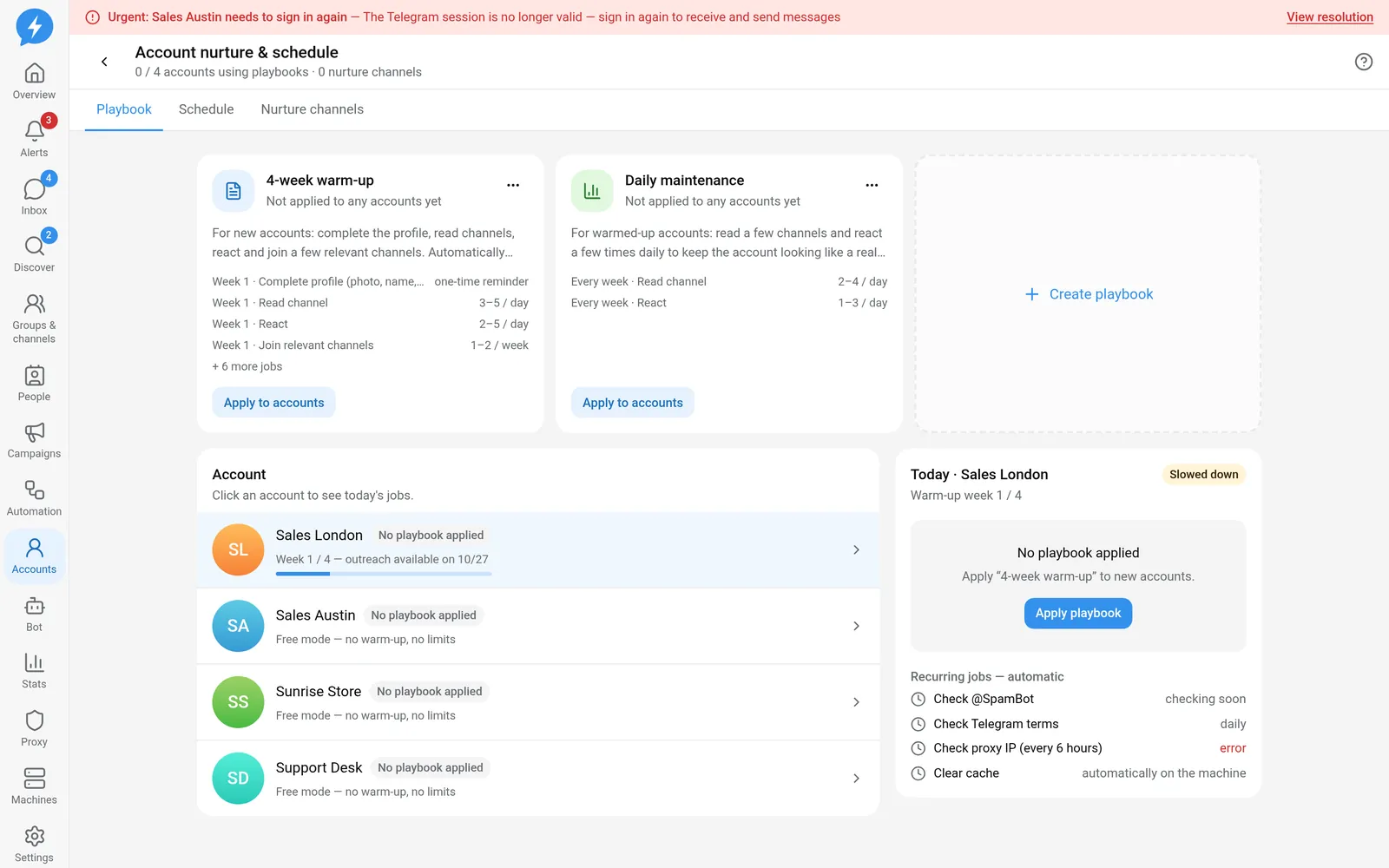The height and width of the screenshot is (868, 1389).
Task: Apply 4-week warm-up to accounts
Action: point(273,403)
